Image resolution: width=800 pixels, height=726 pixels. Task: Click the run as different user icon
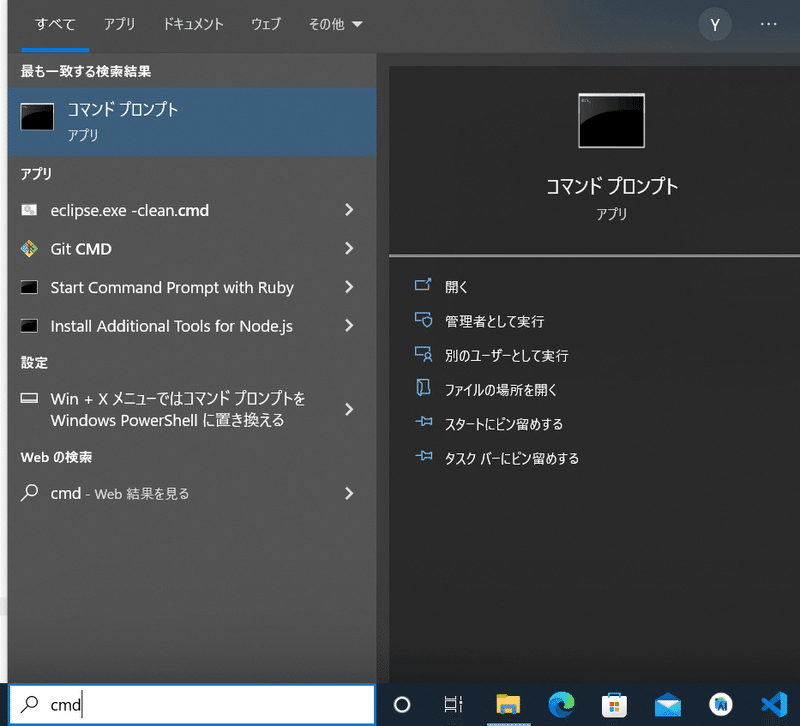(423, 354)
